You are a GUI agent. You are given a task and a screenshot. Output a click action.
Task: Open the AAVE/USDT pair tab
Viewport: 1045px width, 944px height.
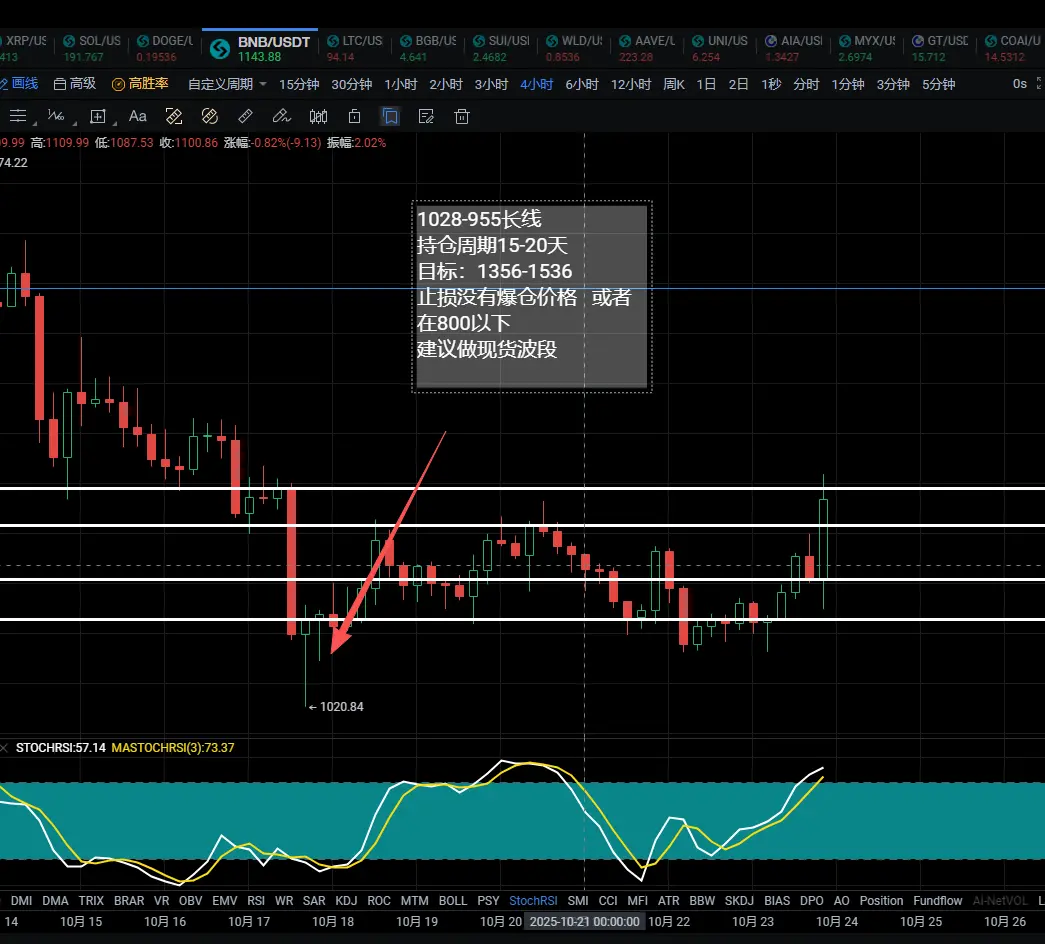click(x=647, y=48)
